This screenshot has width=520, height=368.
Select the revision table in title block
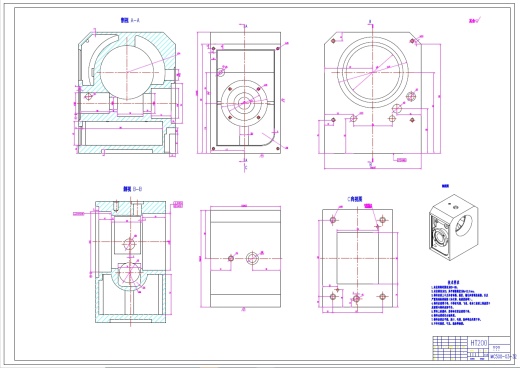pyautogui.click(x=451, y=348)
